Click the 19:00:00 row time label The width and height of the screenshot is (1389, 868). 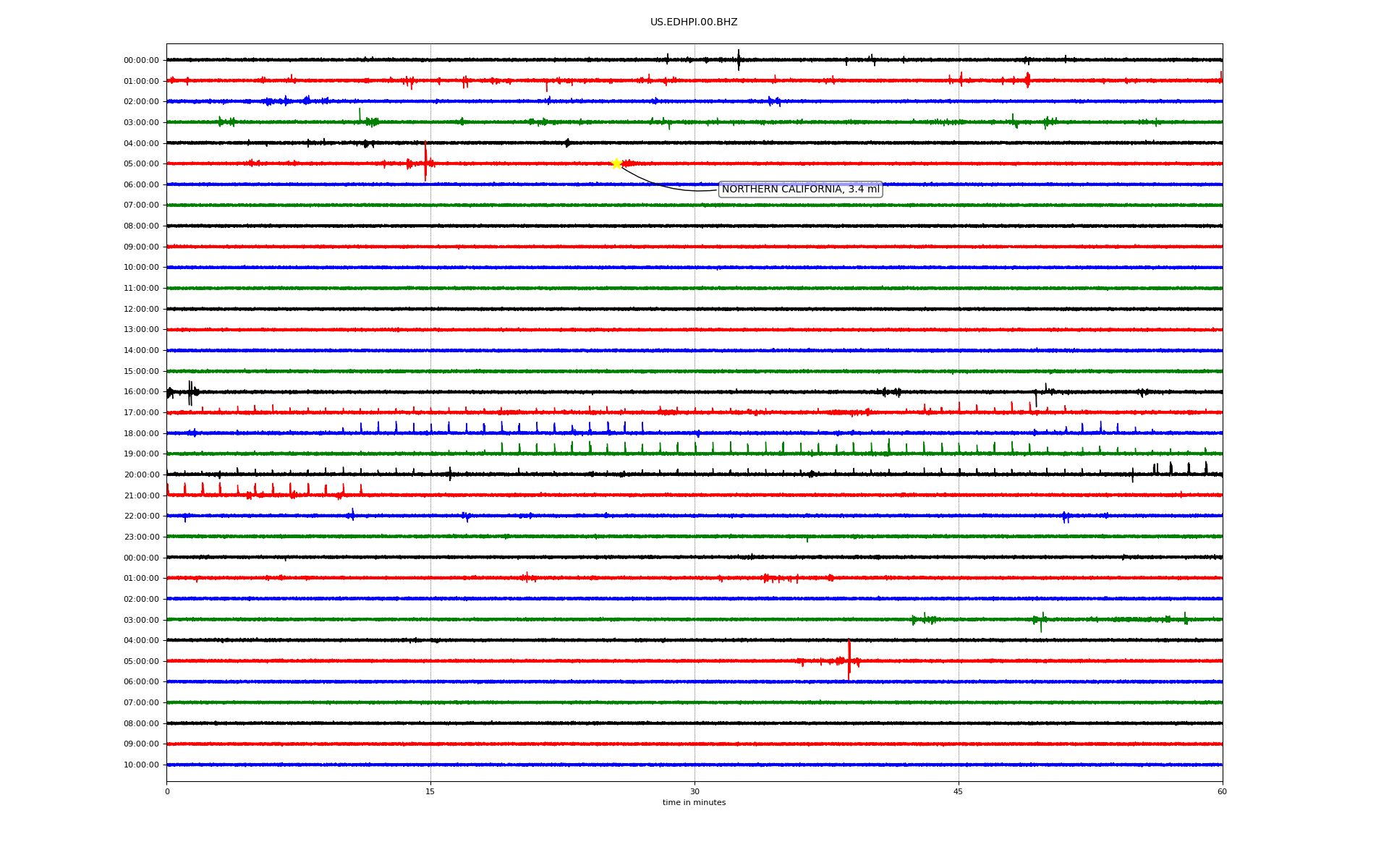[x=141, y=454]
